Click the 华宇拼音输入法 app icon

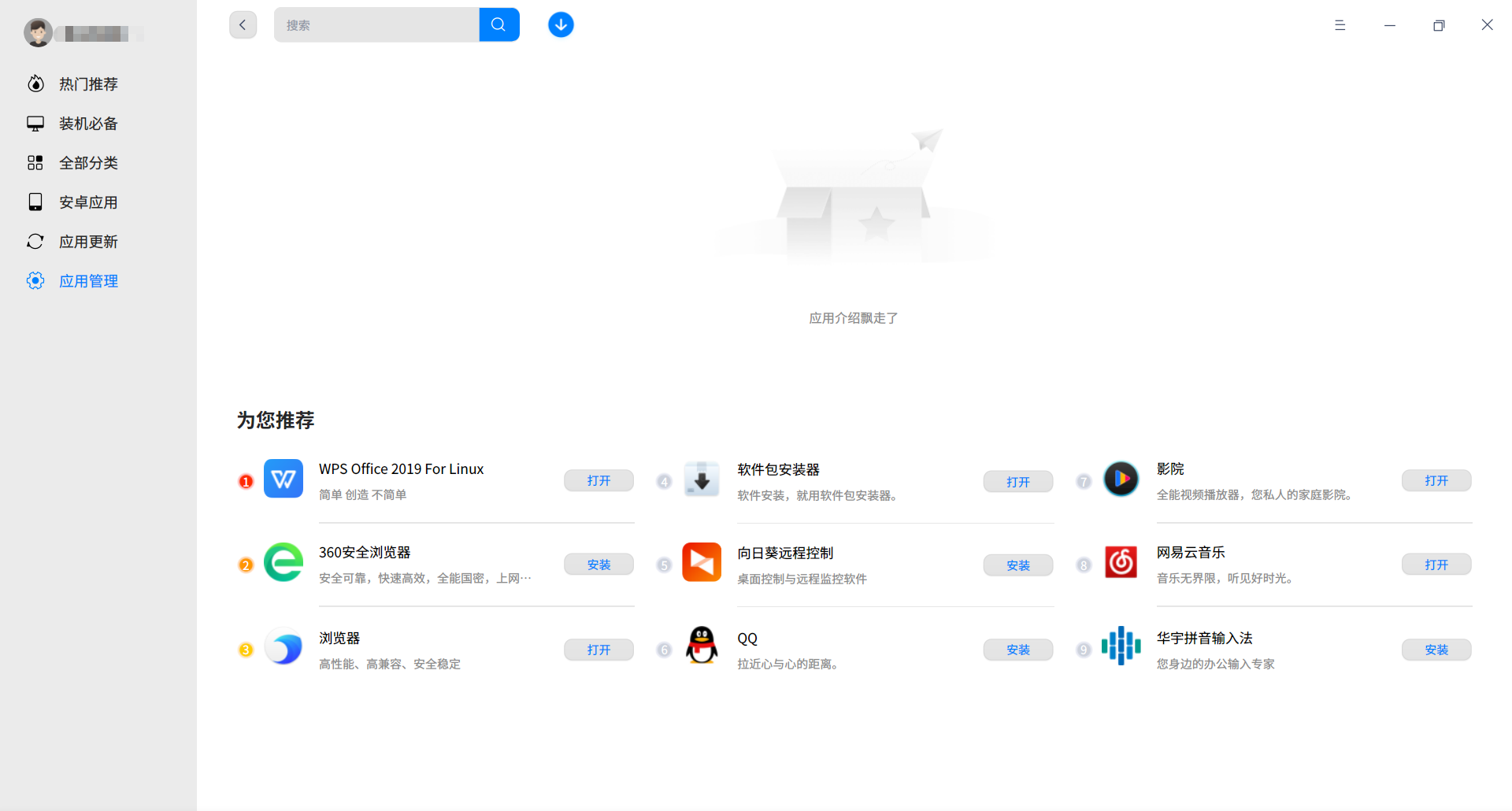(1120, 645)
